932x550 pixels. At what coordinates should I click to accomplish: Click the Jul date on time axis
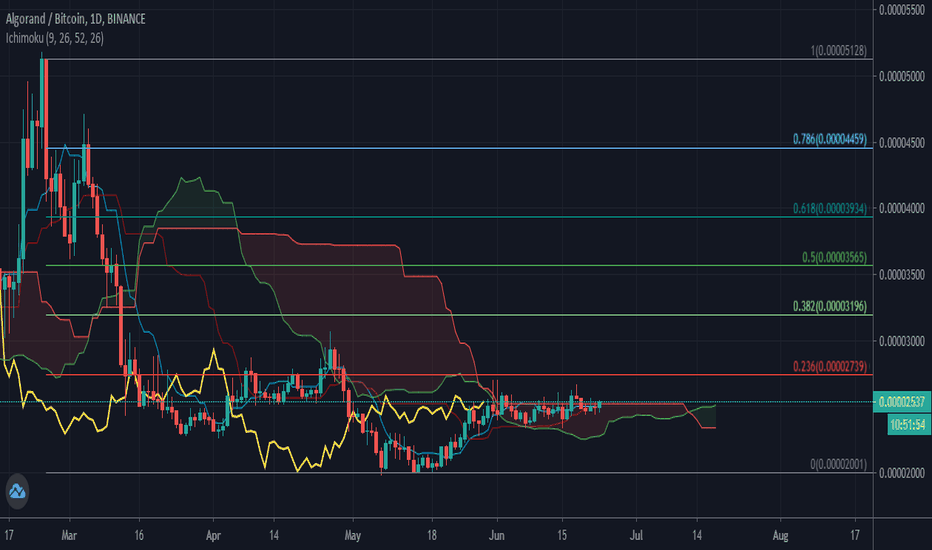[636, 535]
